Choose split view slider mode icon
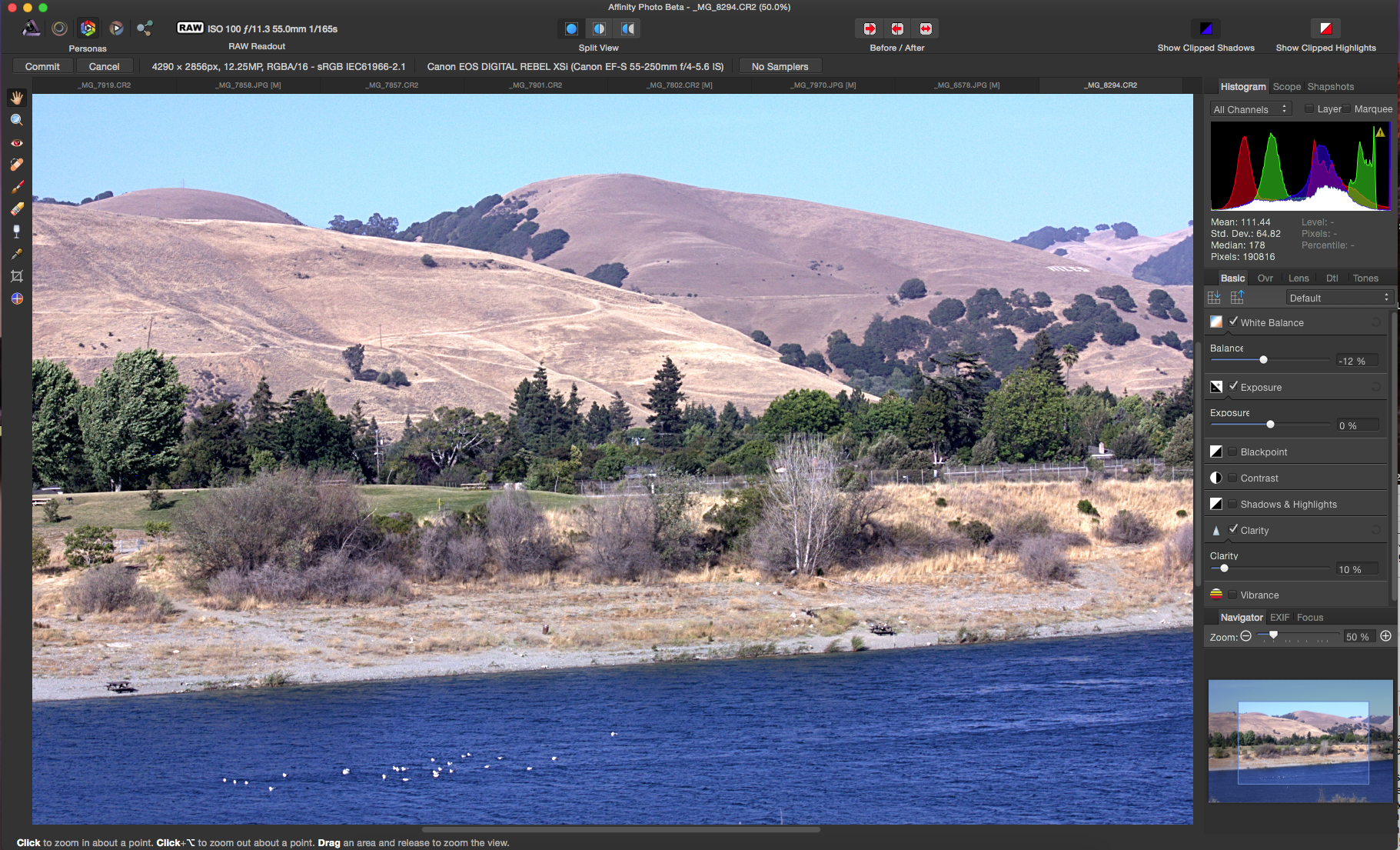 coord(599,28)
